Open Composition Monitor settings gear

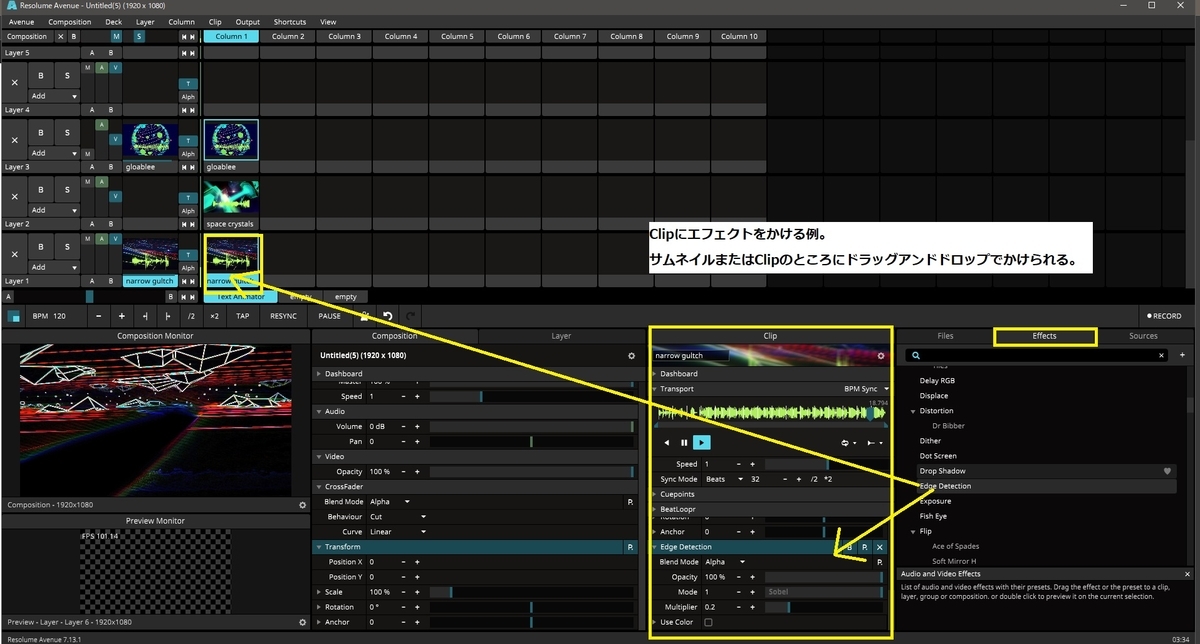(303, 505)
